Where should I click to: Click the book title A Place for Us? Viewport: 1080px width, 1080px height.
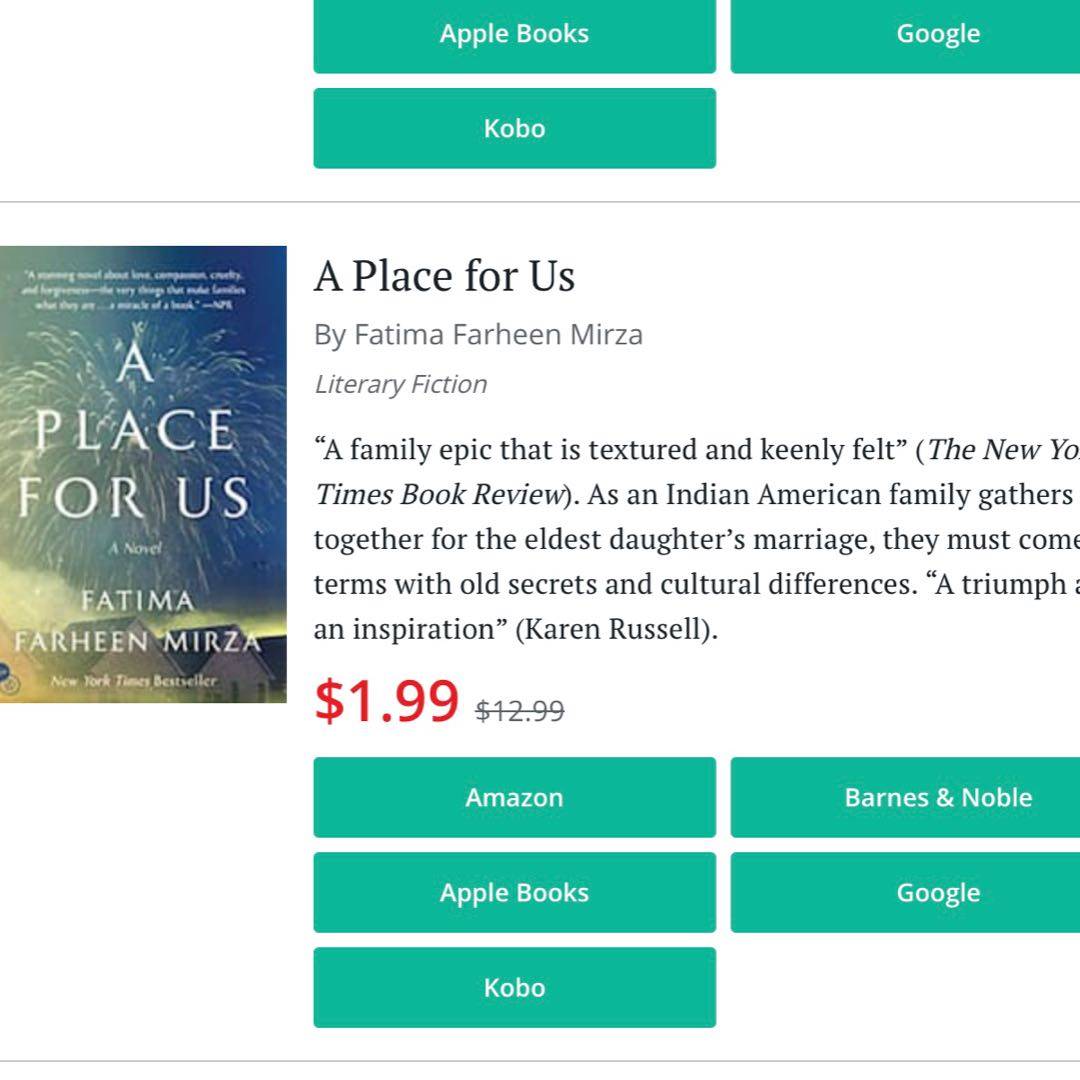tap(444, 277)
